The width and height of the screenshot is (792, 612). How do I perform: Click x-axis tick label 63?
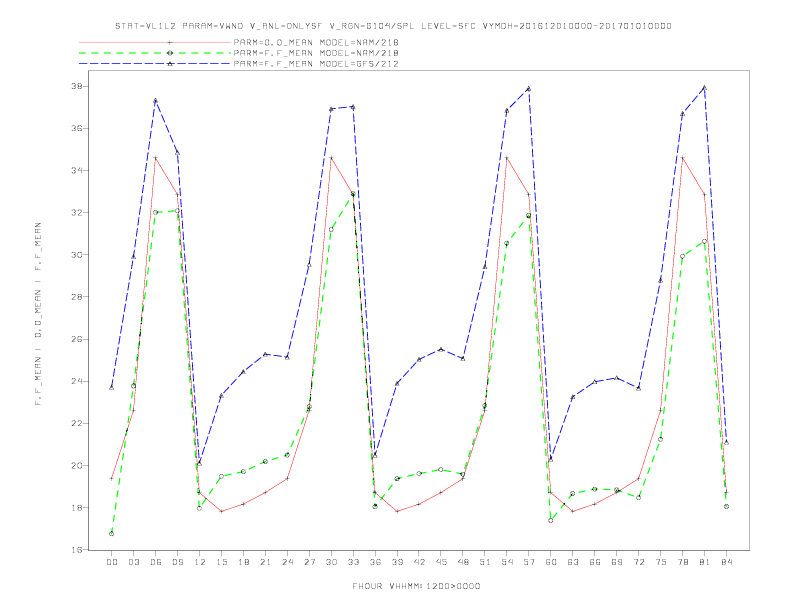pos(573,562)
